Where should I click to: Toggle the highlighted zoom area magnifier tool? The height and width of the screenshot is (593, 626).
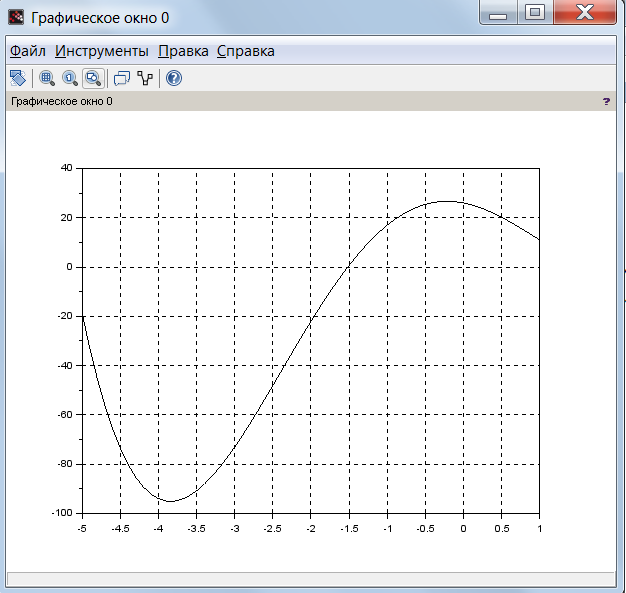click(93, 78)
